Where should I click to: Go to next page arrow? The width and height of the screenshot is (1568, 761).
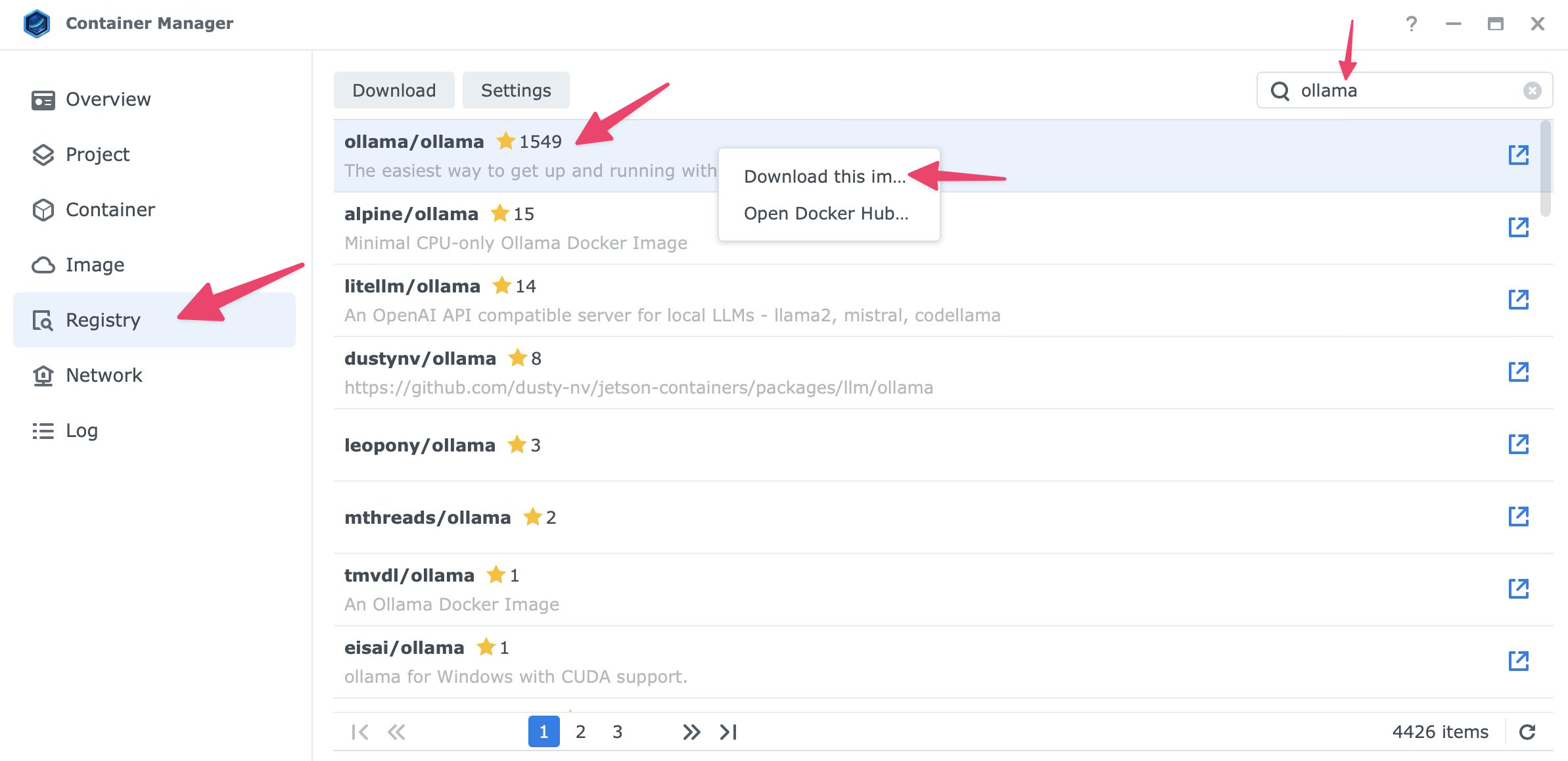691,732
